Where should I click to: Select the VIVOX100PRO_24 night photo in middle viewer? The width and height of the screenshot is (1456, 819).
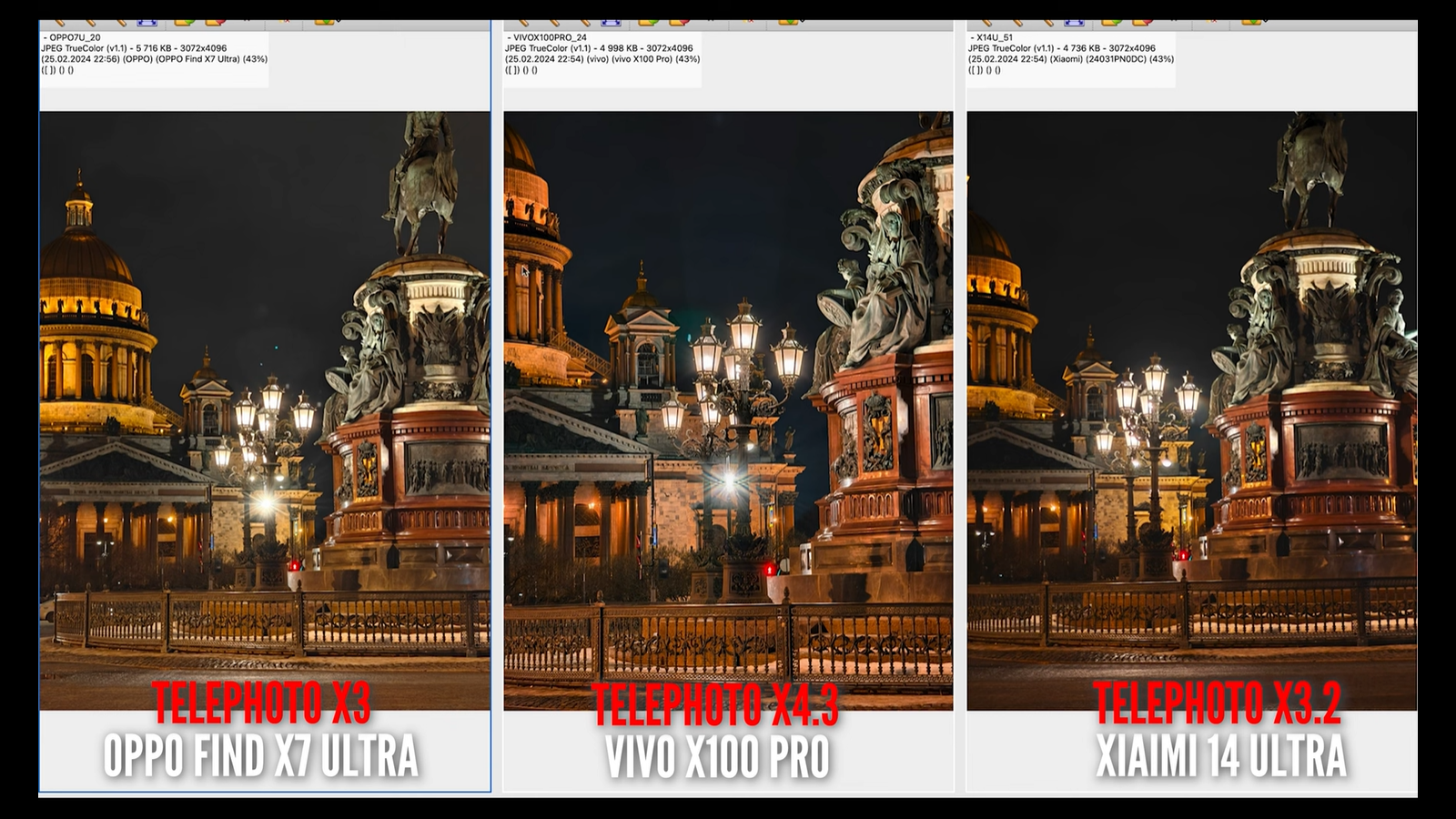728,410
